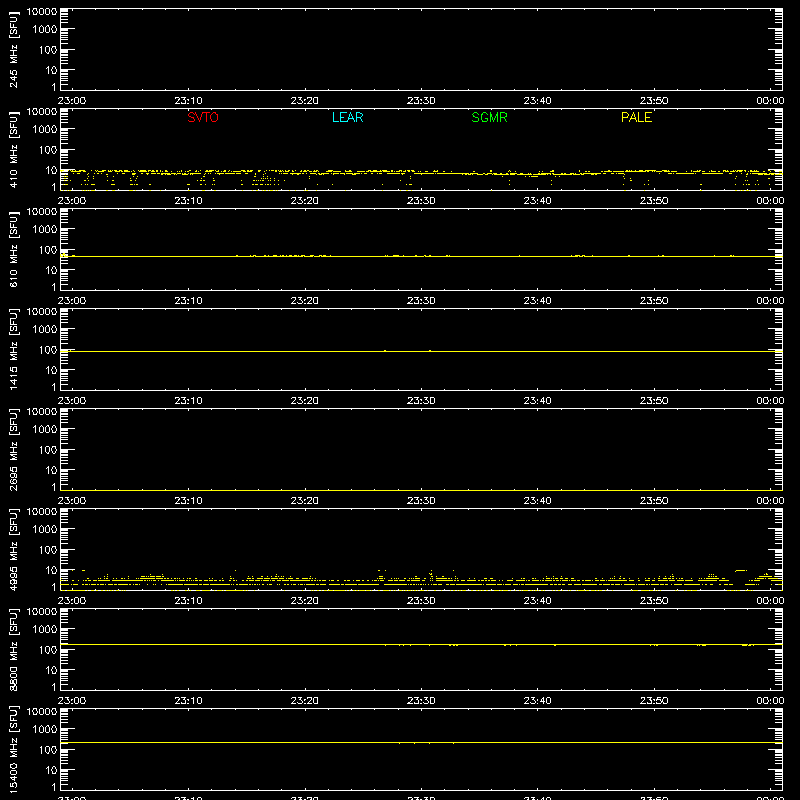Click 23:00 time label under 1415 MHz panel
Viewport: 800px width, 800px height.
click(x=72, y=401)
